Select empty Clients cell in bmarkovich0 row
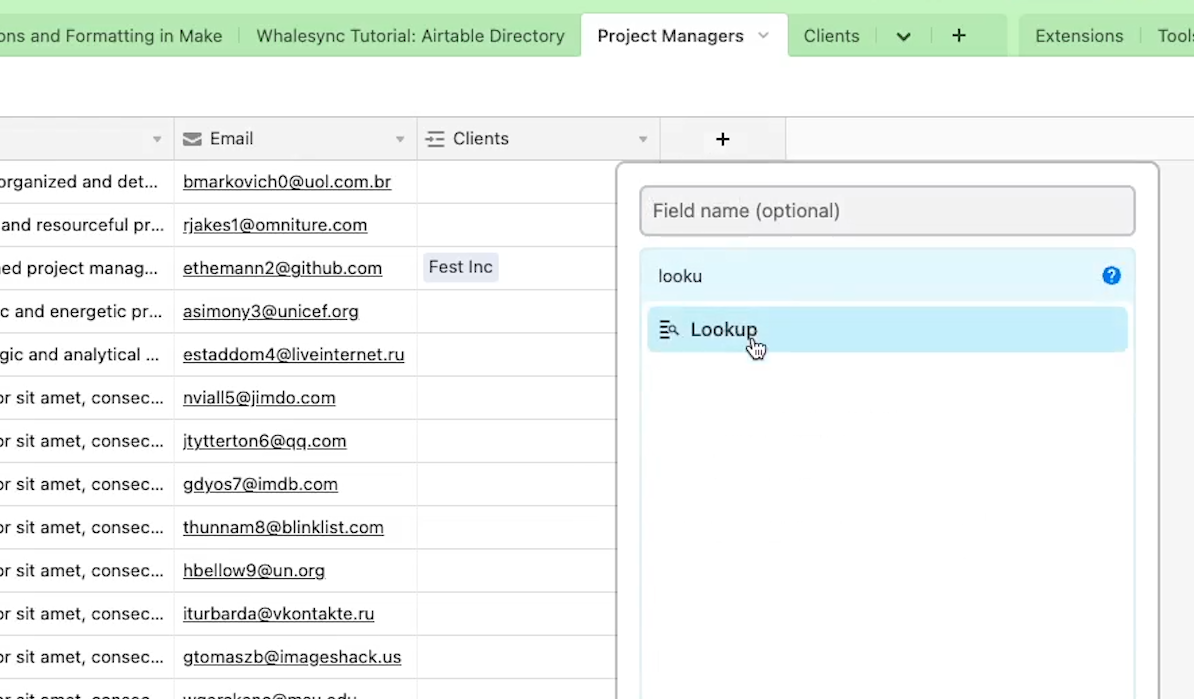1194x699 pixels. (x=517, y=182)
